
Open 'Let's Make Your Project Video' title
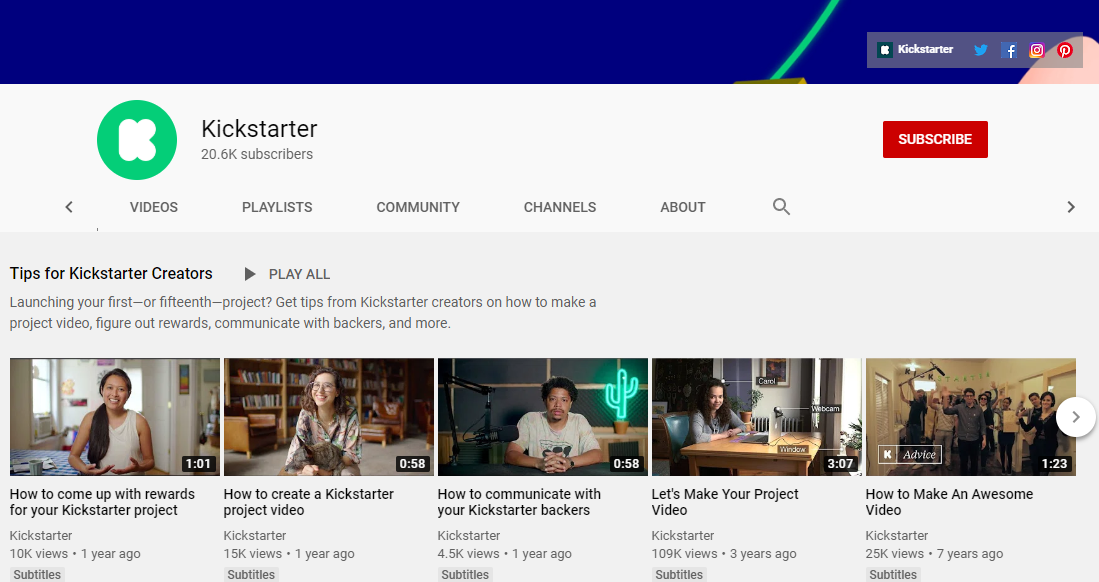click(725, 502)
